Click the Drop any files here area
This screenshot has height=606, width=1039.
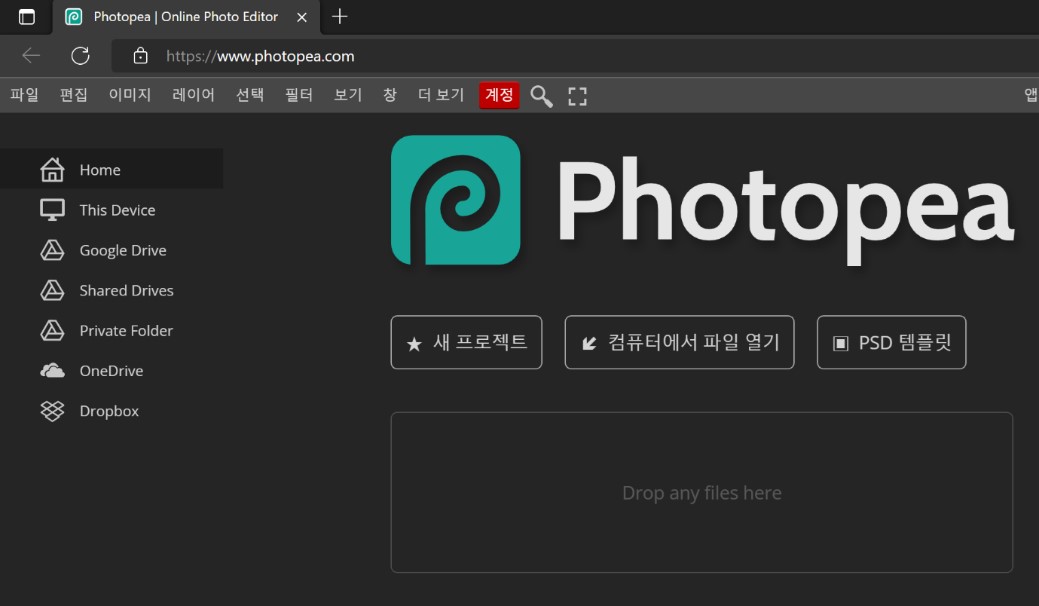(702, 493)
